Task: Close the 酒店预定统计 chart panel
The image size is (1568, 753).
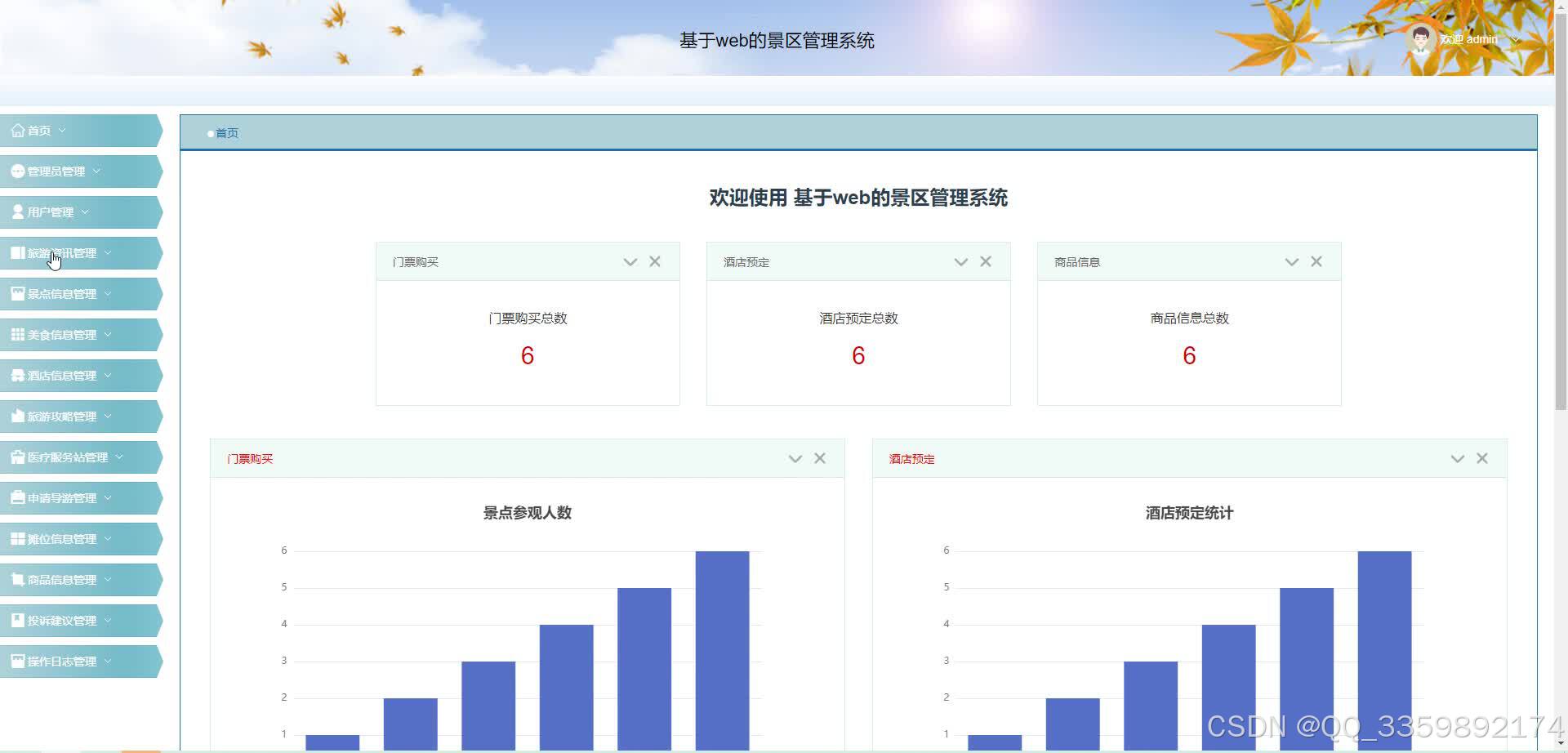Action: [1482, 458]
